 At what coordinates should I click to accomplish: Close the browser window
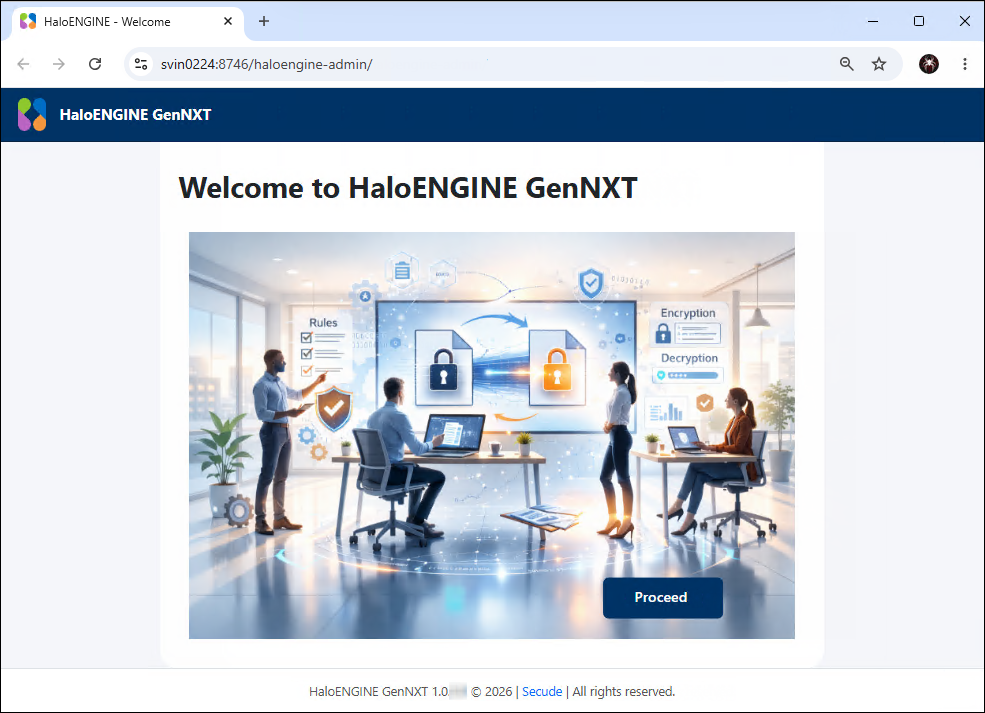[x=965, y=21]
